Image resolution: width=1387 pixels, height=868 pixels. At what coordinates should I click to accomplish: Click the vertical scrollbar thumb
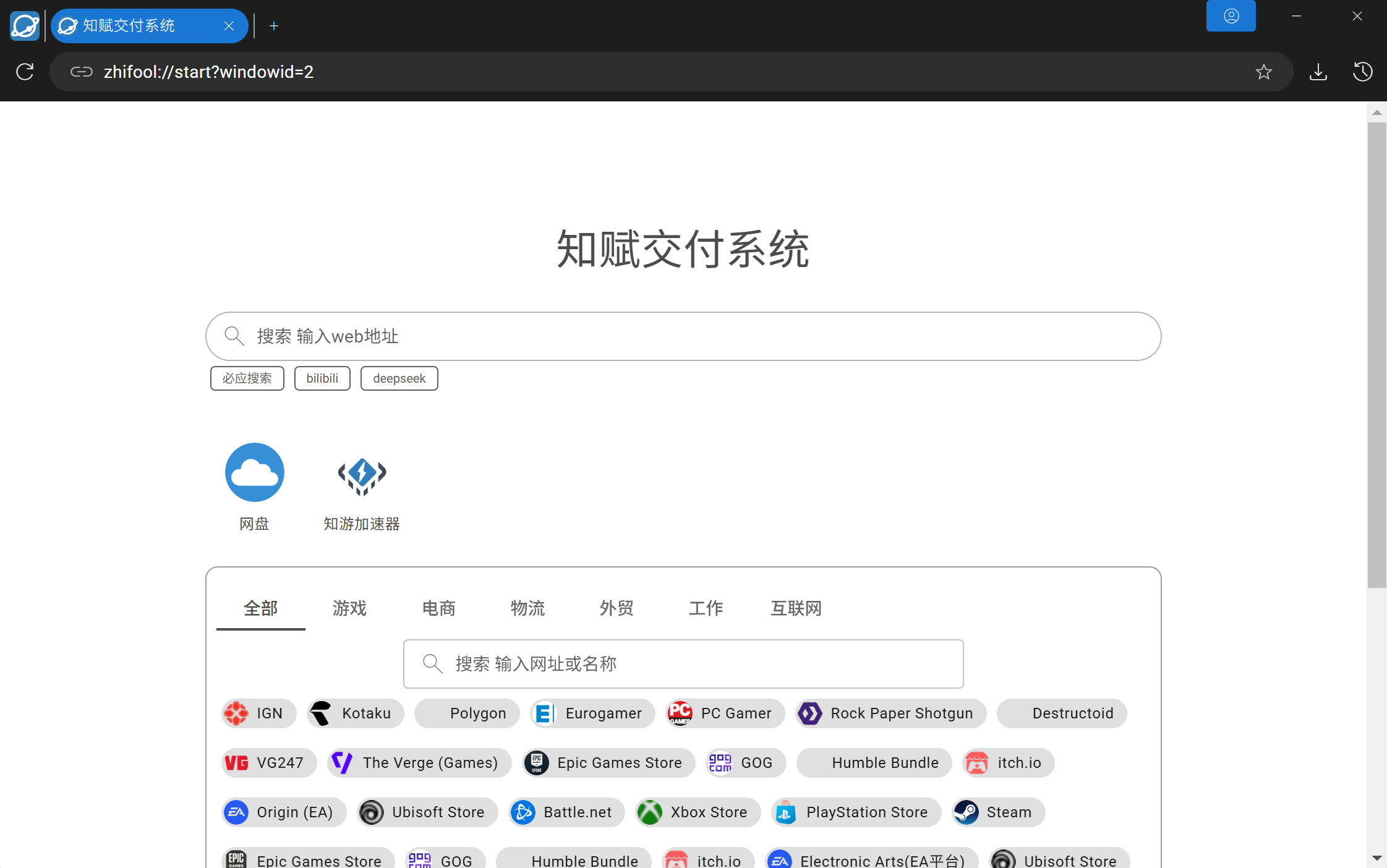pyautogui.click(x=1376, y=355)
